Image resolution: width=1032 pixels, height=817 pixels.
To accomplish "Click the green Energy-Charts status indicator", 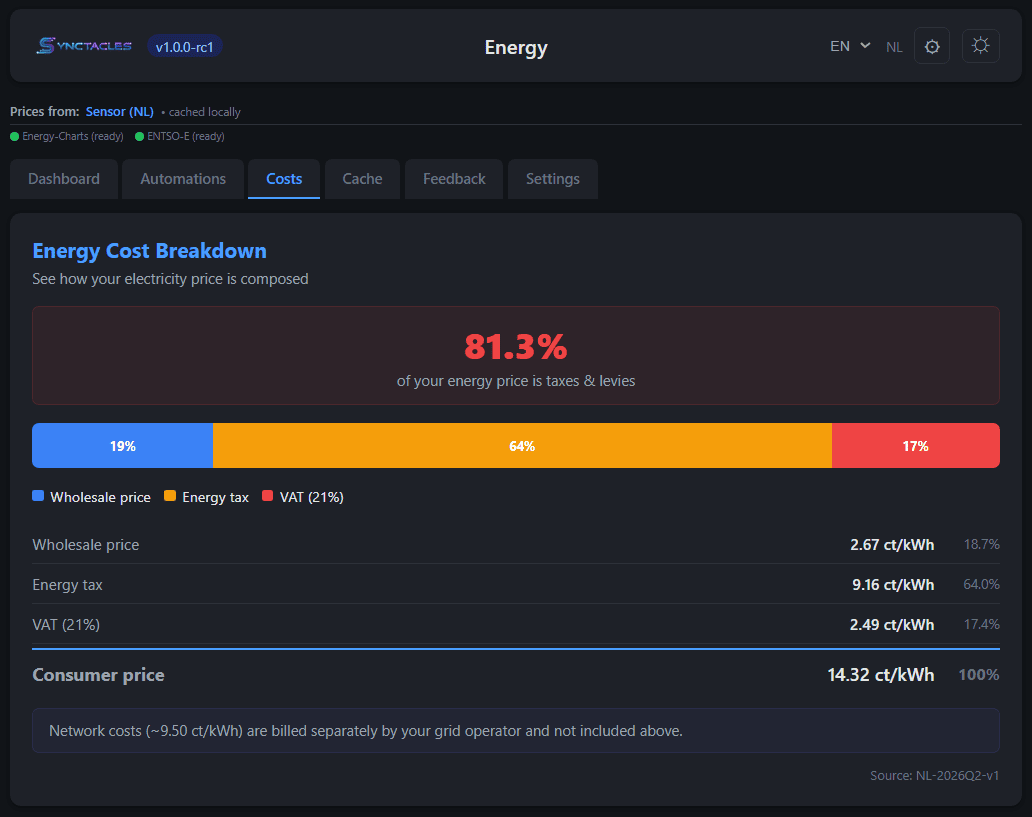I will click(x=12, y=136).
